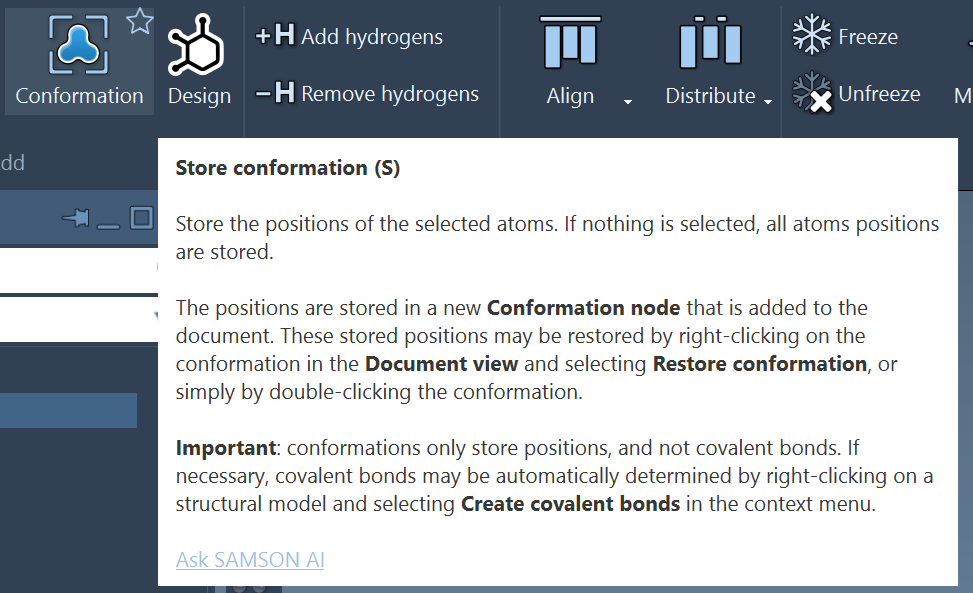
Task: Maximize the docked panel with square icon
Action: [141, 217]
